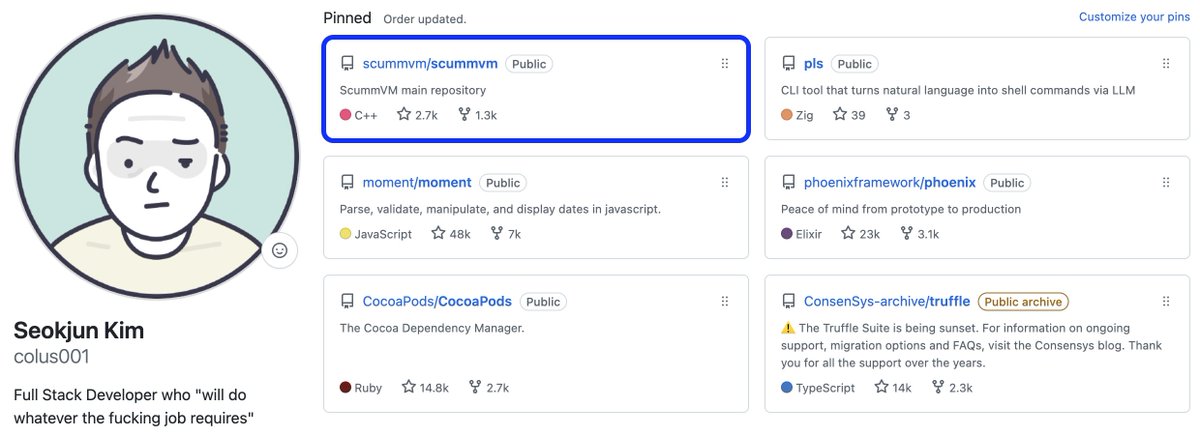Click the repo icon beside pls
This screenshot has width=1200, height=436.
tap(788, 64)
